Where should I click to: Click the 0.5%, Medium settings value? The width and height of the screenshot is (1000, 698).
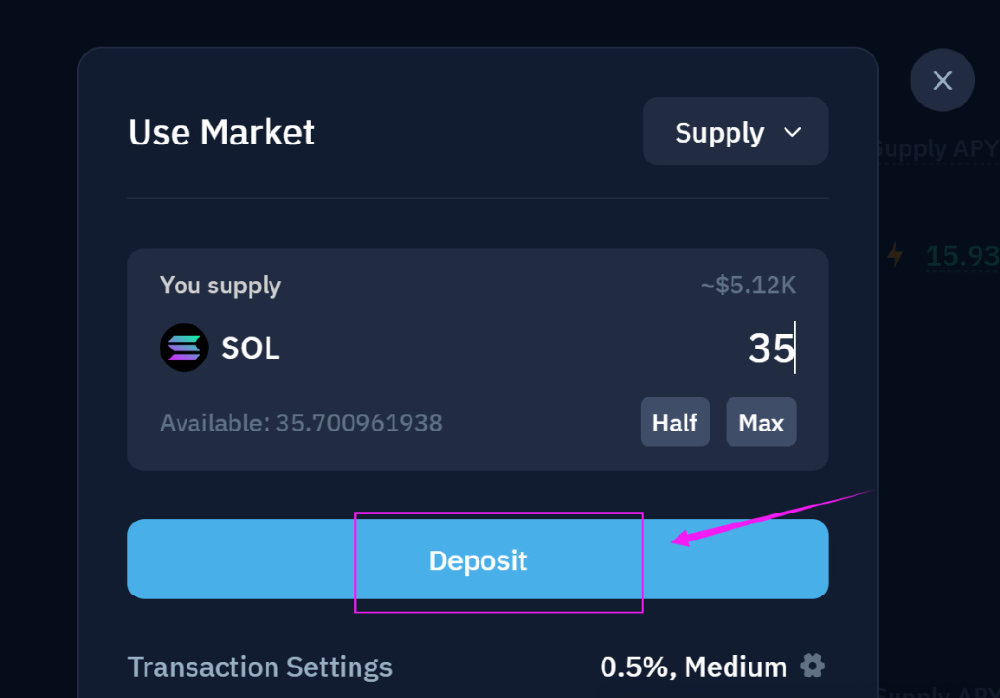(693, 667)
